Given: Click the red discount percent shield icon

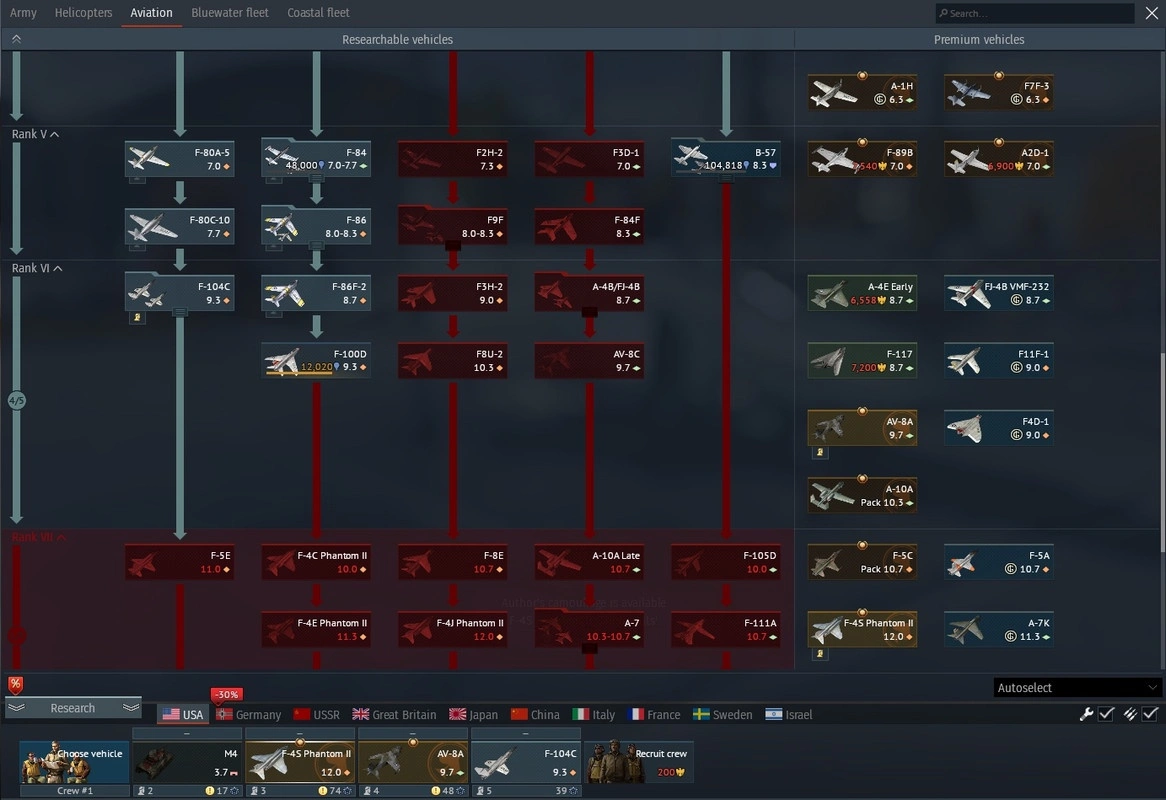Looking at the screenshot, I should click(15, 684).
